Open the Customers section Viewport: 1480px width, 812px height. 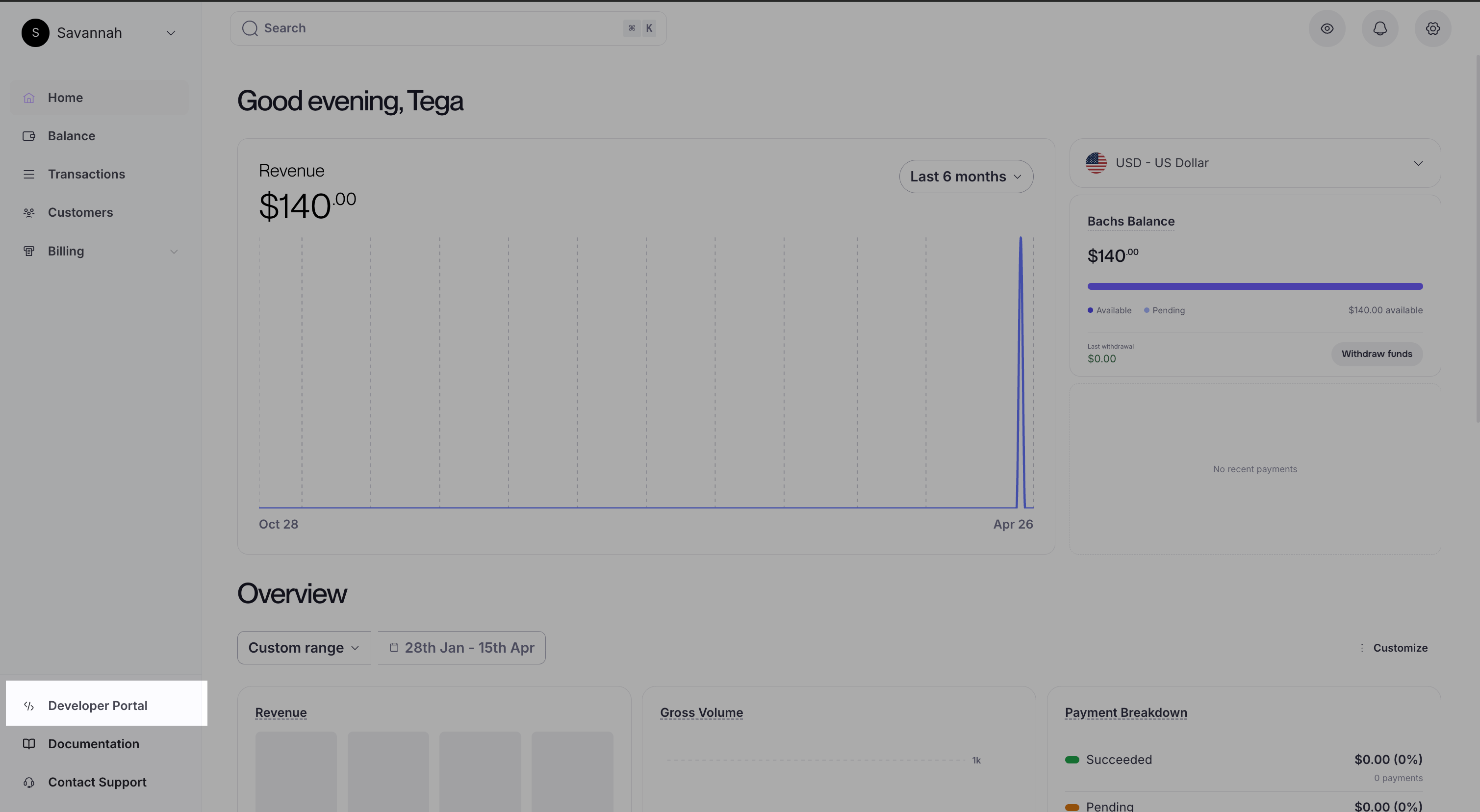(x=100, y=213)
